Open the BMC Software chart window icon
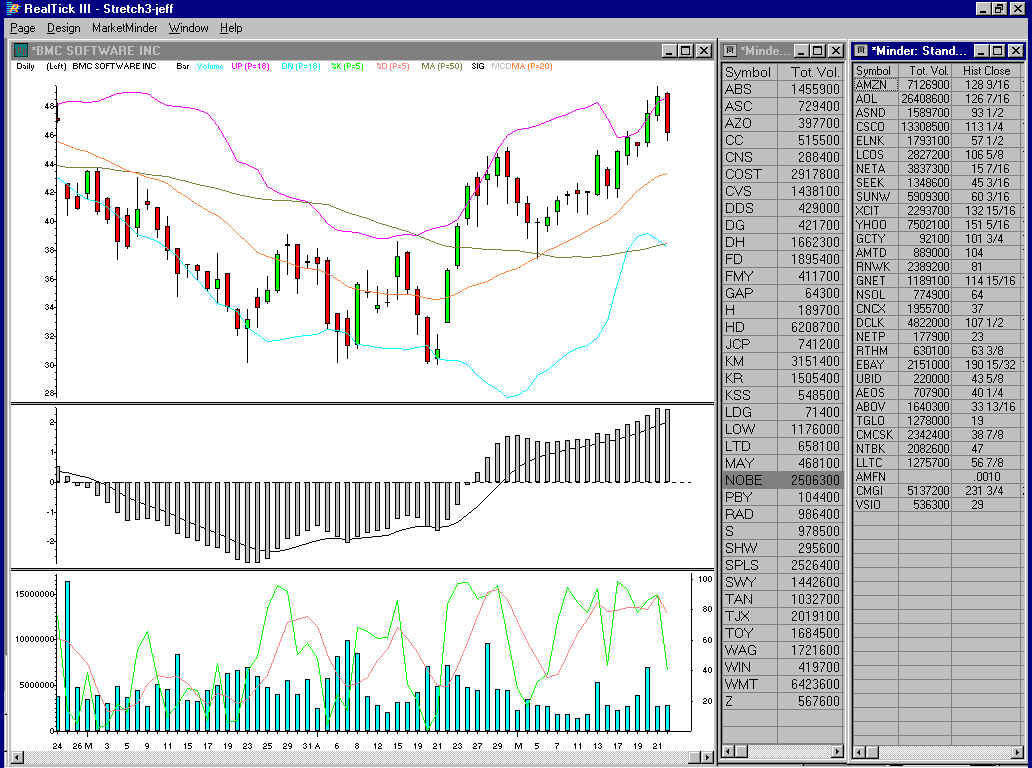1032x768 pixels. (x=22, y=51)
